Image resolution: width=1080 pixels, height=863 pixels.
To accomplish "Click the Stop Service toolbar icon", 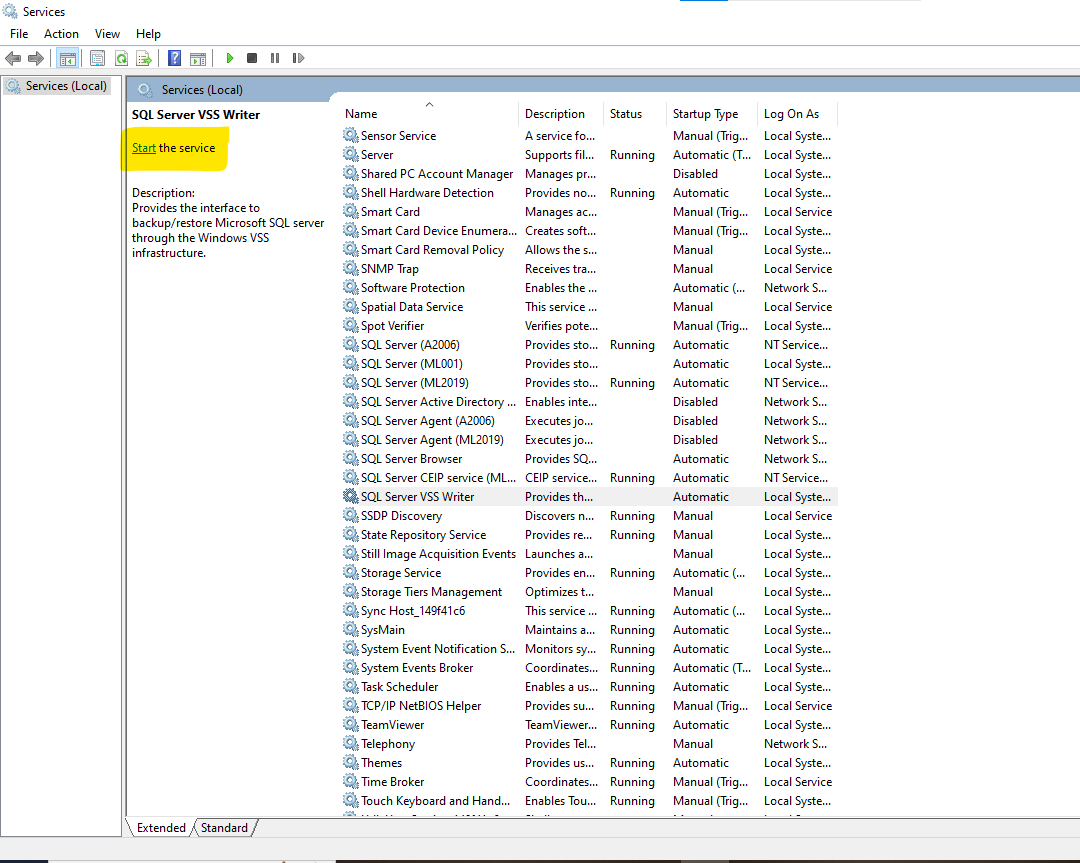I will click(252, 59).
